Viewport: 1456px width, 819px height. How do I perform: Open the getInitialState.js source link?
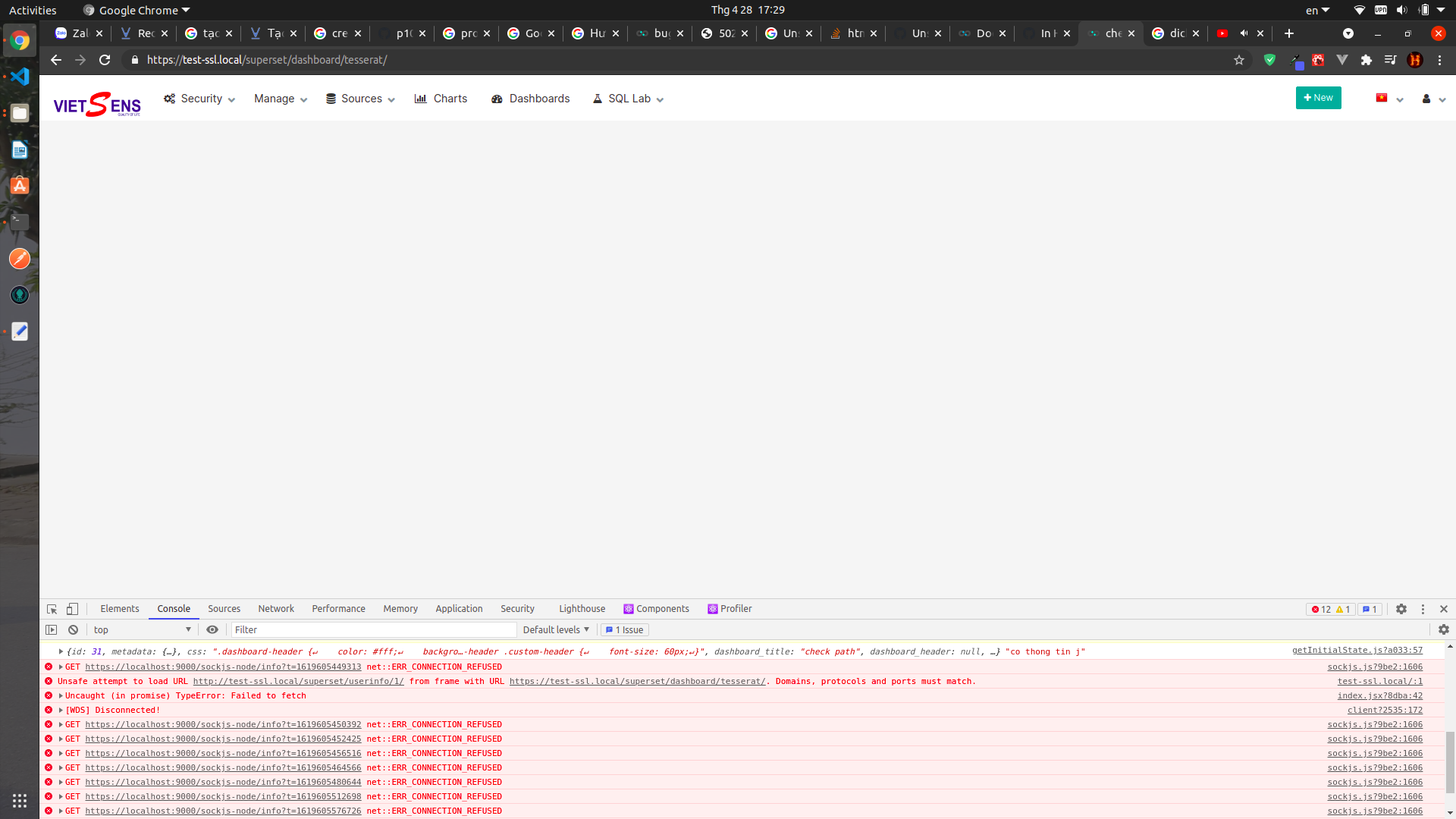(x=1357, y=650)
